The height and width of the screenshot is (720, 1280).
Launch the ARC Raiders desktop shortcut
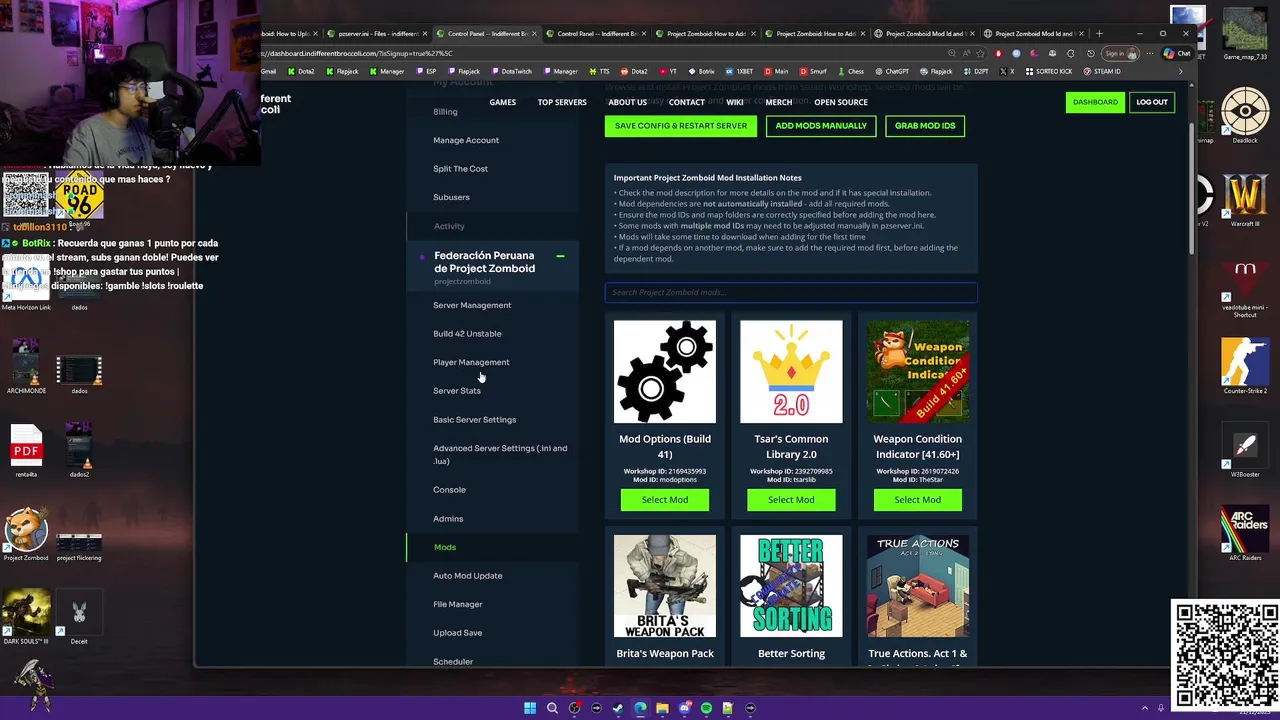click(x=1245, y=535)
